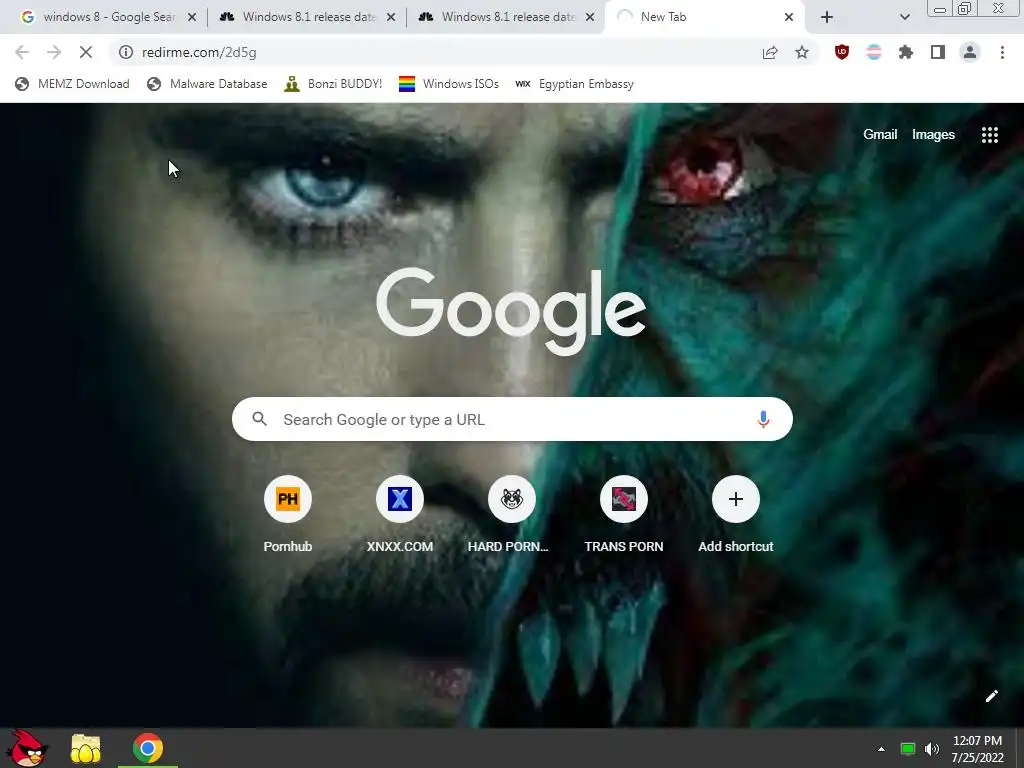1024x768 pixels.
Task: Open the Bonzi BUDDY! bookmark
Action: [333, 84]
